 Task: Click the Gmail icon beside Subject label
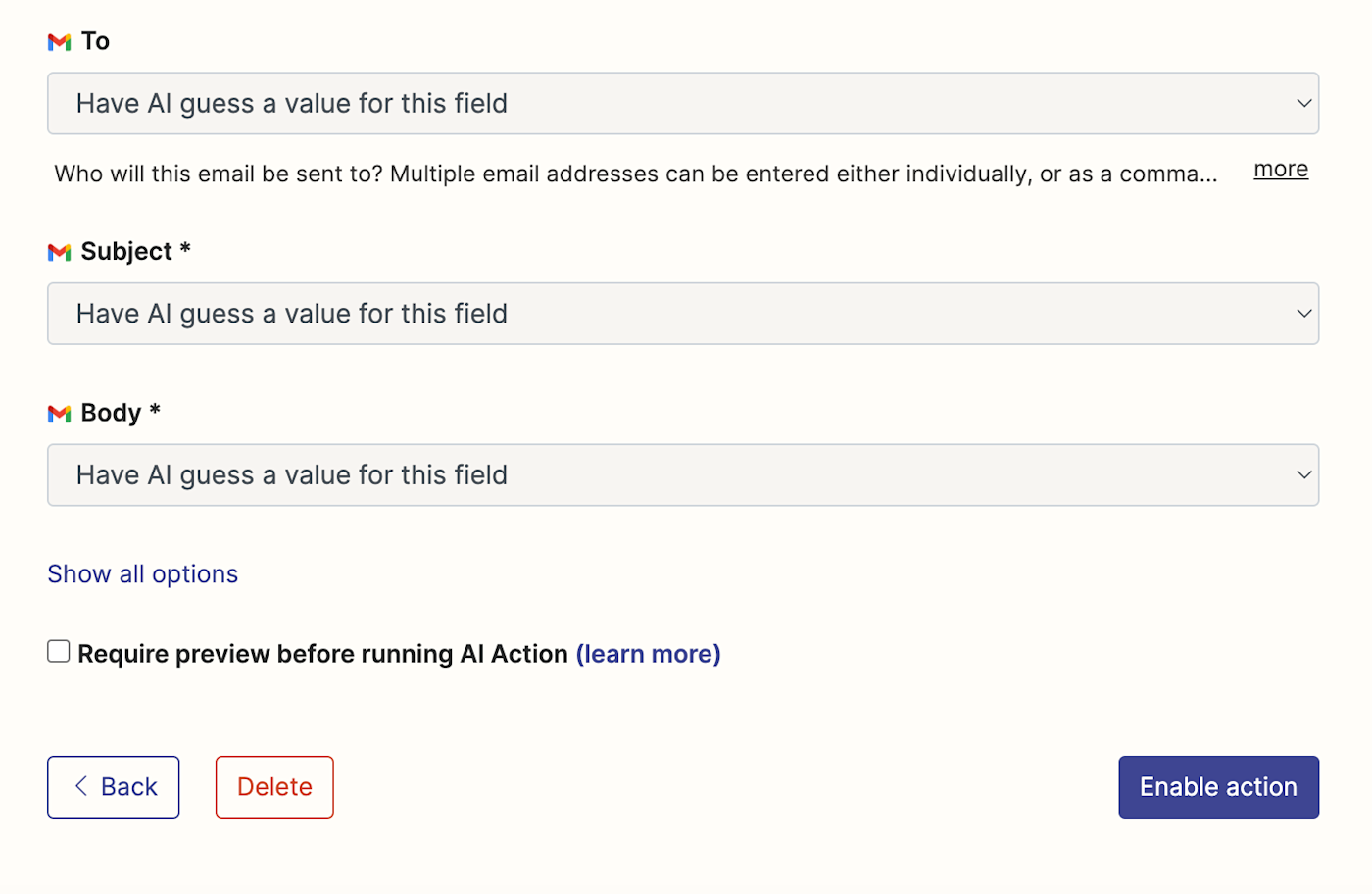[59, 253]
